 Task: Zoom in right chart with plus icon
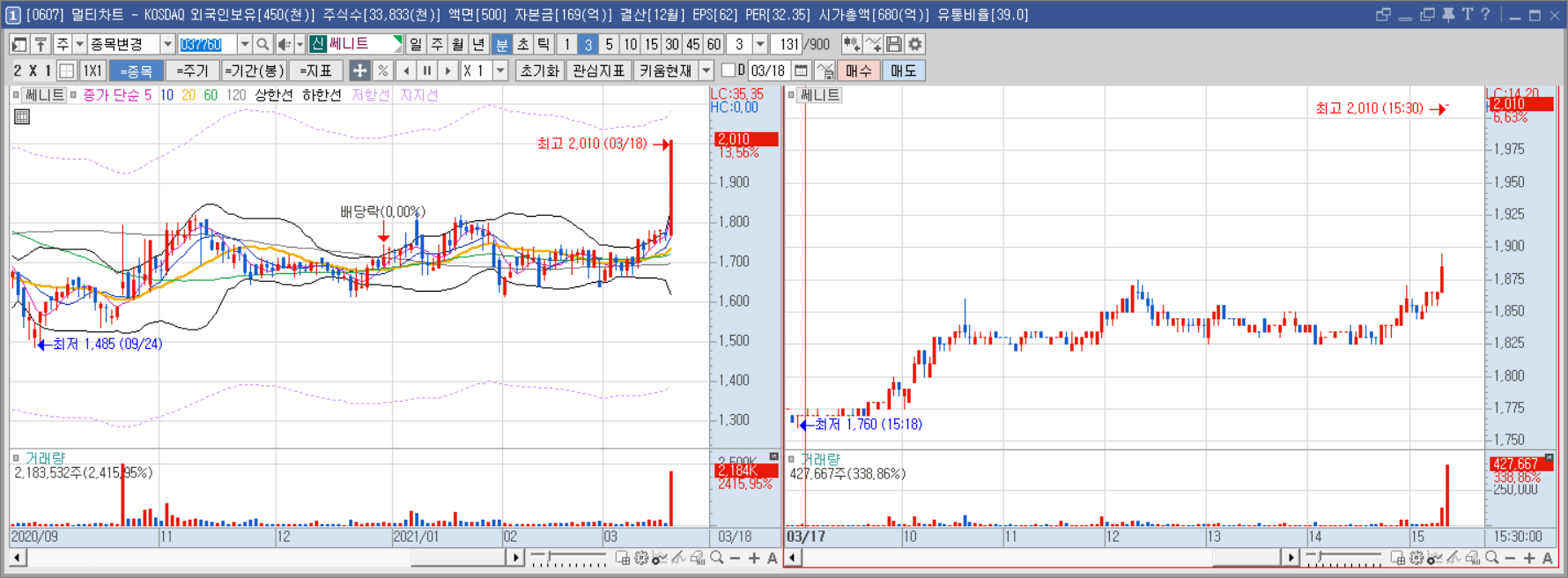coord(1529,558)
